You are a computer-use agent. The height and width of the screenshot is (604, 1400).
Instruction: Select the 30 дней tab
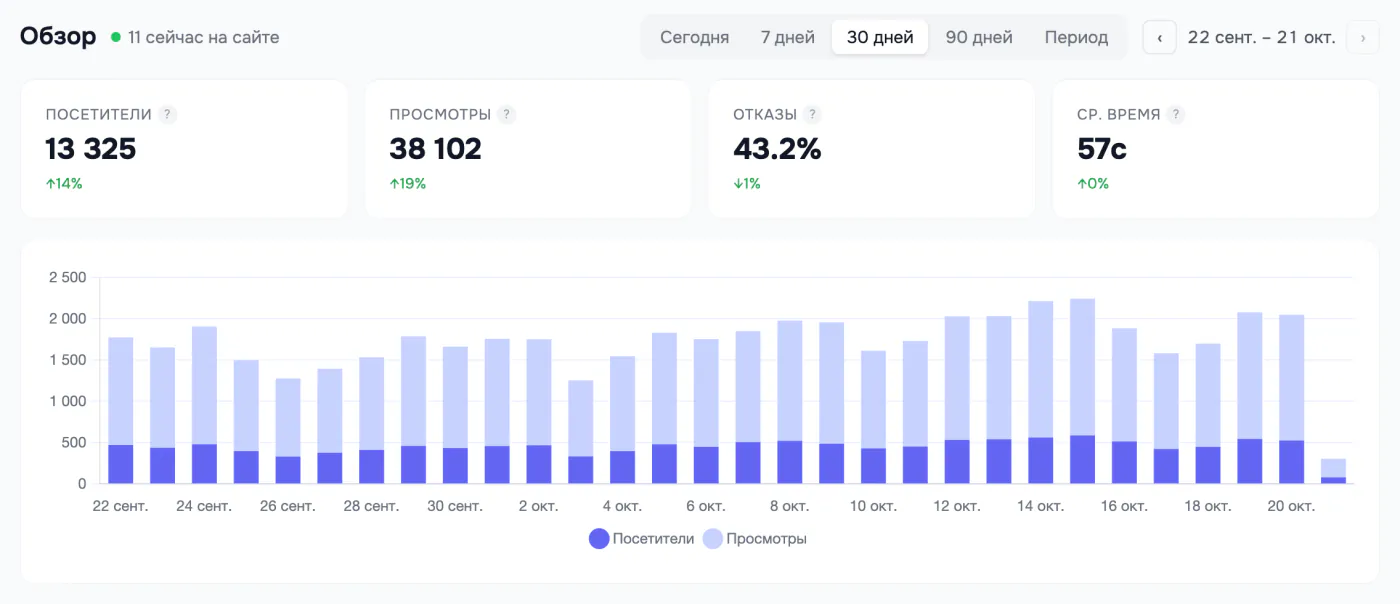click(x=880, y=37)
